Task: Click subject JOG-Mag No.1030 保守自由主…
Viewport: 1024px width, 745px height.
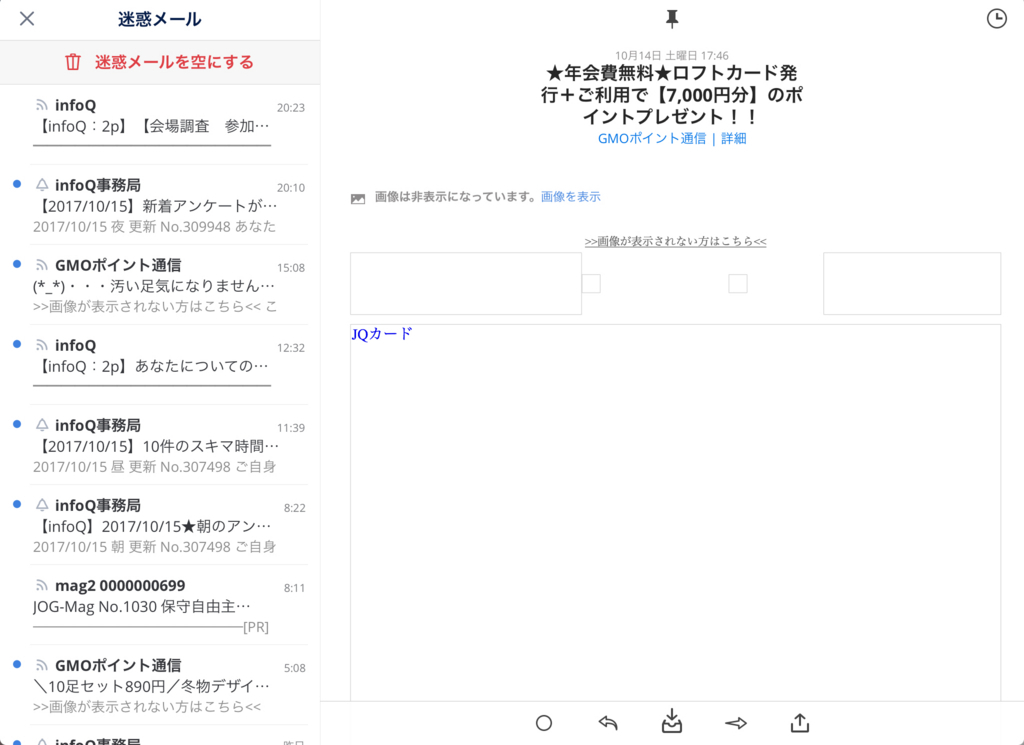Action: click(142, 607)
